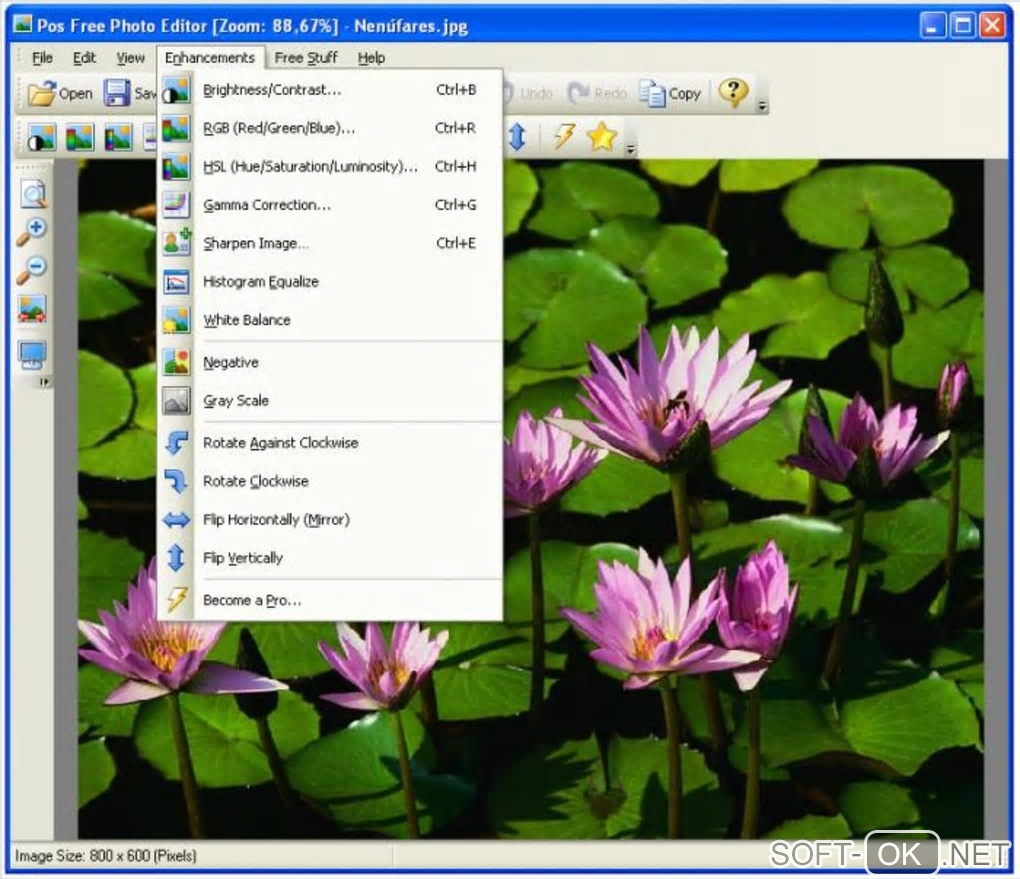This screenshot has height=879, width=1020.
Task: Apply Gray Scale from the menu
Action: (x=330, y=401)
